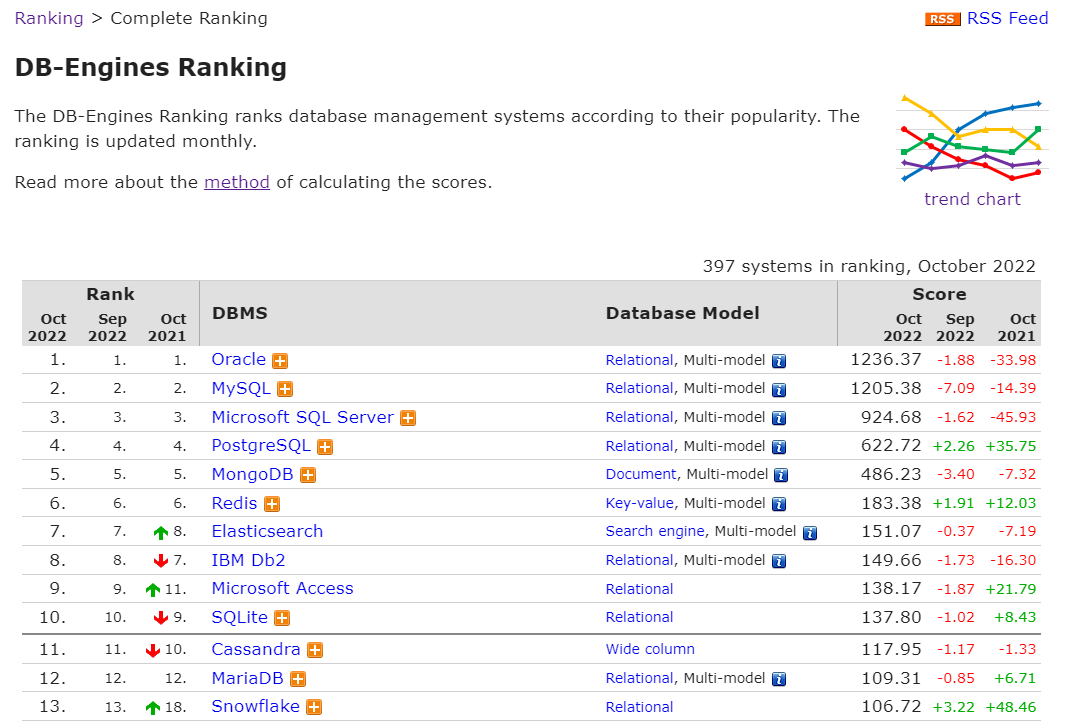
Task: Click Microsoft SQL Server's change -45.93
Action: 1013,417
